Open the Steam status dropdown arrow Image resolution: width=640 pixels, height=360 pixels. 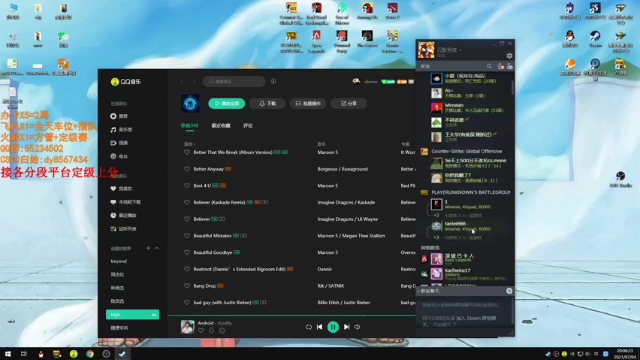[x=460, y=50]
